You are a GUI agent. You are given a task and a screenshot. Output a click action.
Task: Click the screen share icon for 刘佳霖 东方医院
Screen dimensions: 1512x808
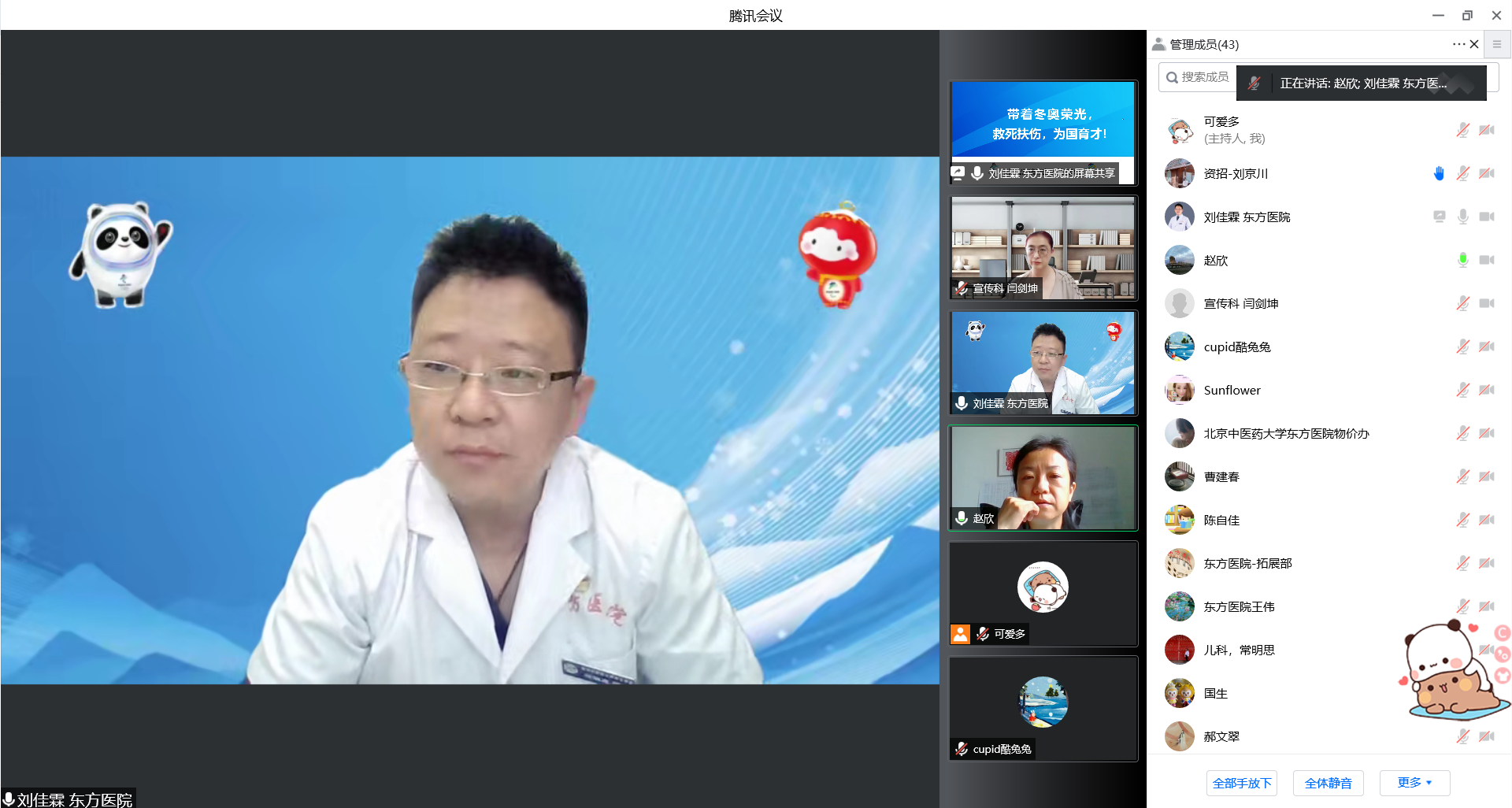click(x=1439, y=217)
